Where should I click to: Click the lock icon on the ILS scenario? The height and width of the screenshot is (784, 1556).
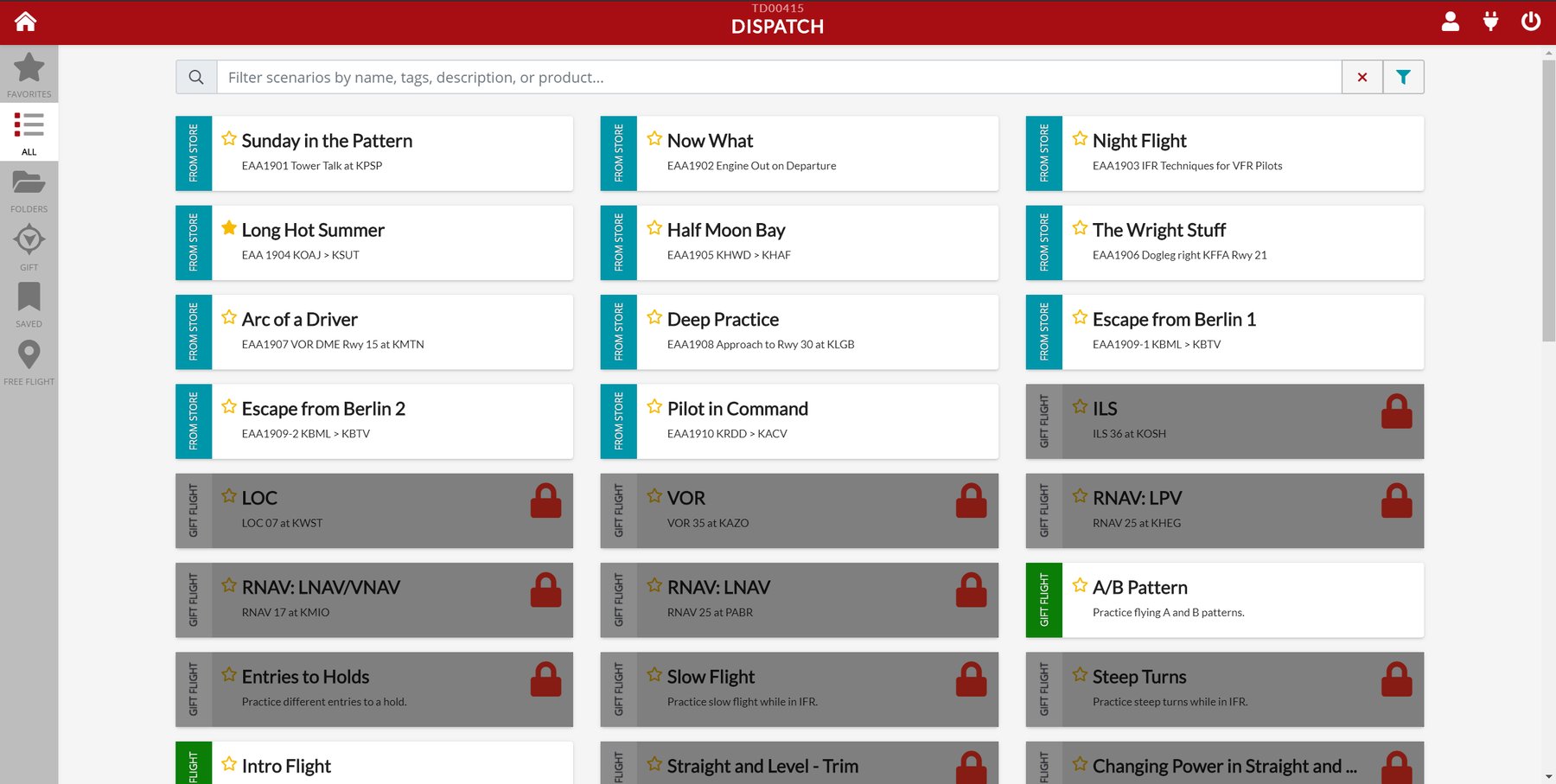(1397, 412)
